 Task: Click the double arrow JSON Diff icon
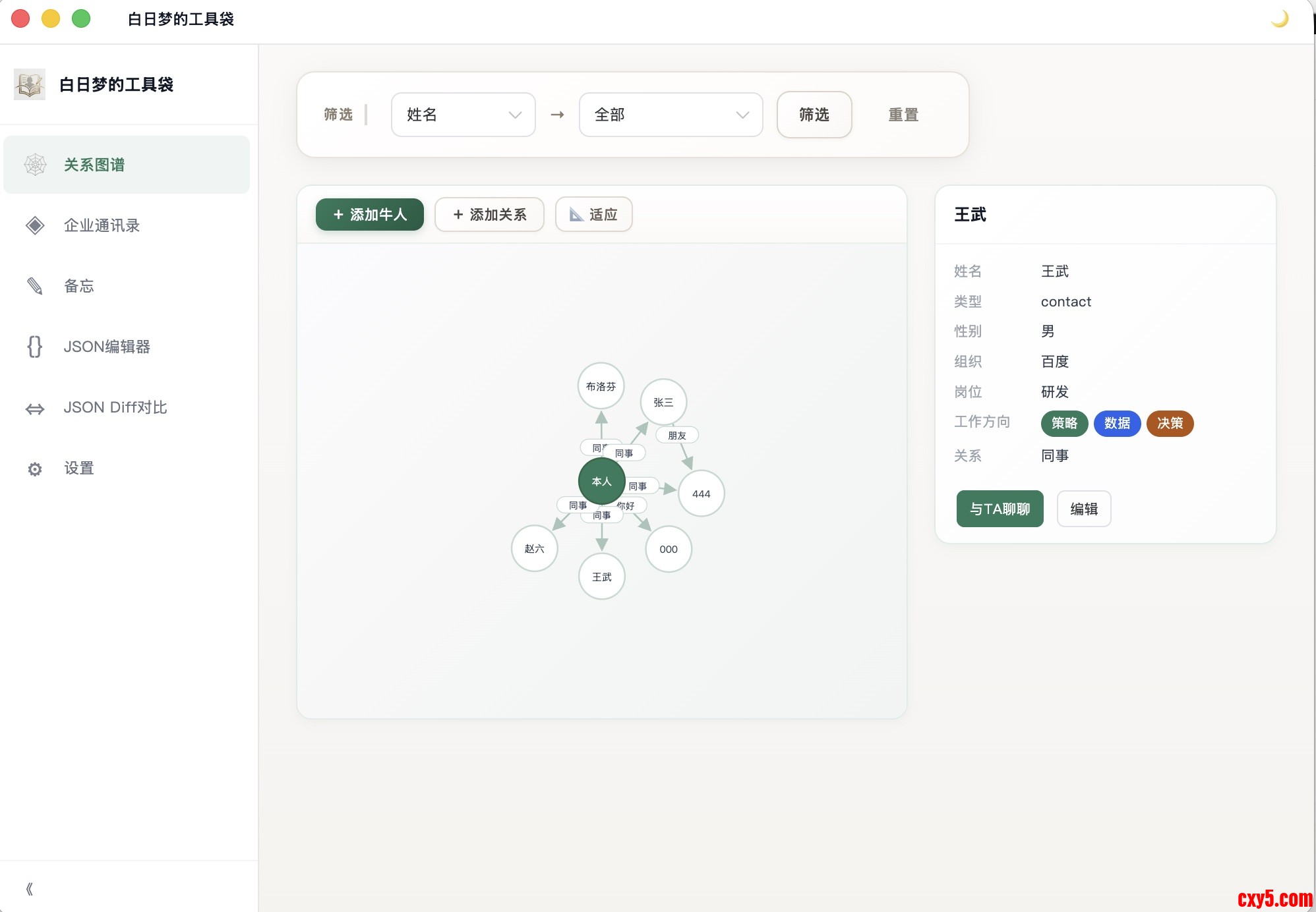pos(35,409)
